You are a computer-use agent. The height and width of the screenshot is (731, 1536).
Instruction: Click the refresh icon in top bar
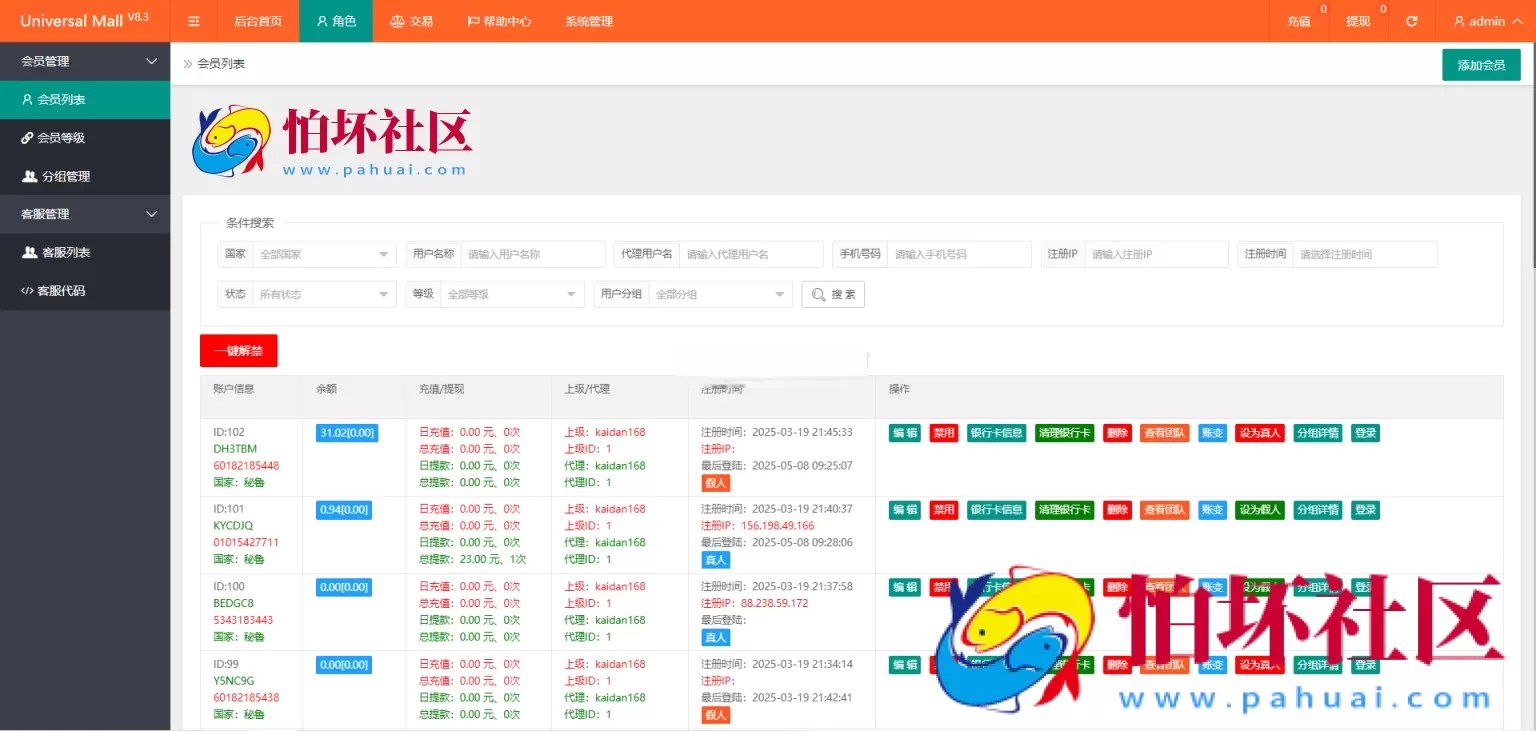pyautogui.click(x=1411, y=20)
